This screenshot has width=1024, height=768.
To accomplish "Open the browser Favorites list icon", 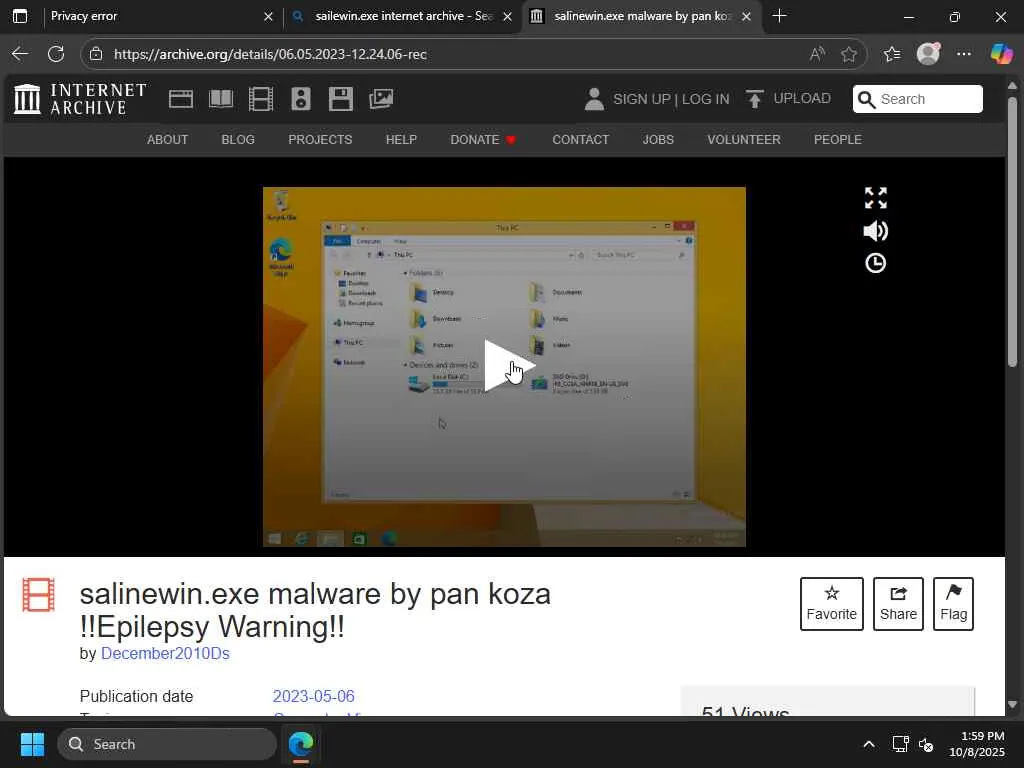I will [x=892, y=54].
